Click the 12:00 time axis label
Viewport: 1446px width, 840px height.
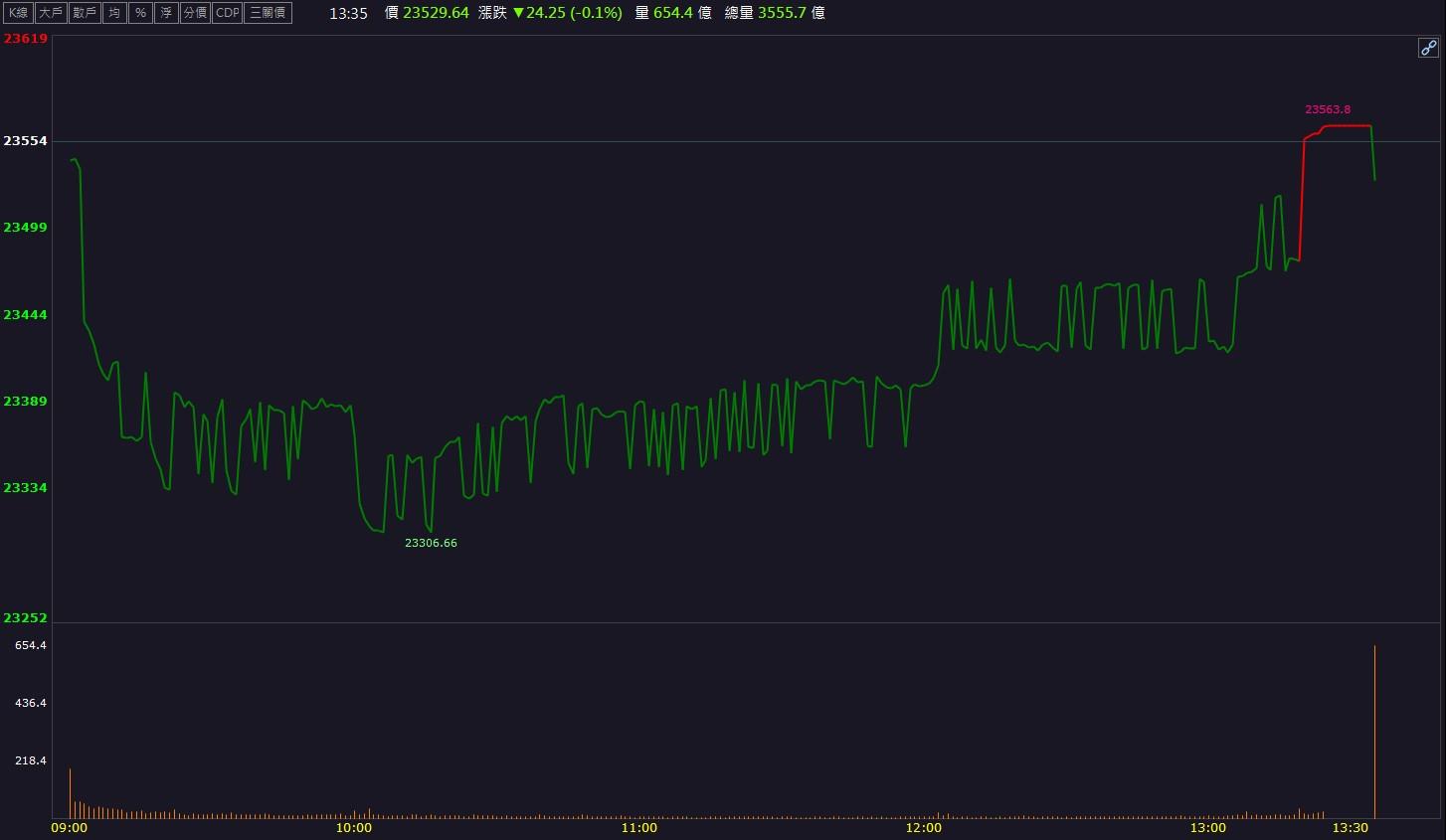click(x=924, y=828)
